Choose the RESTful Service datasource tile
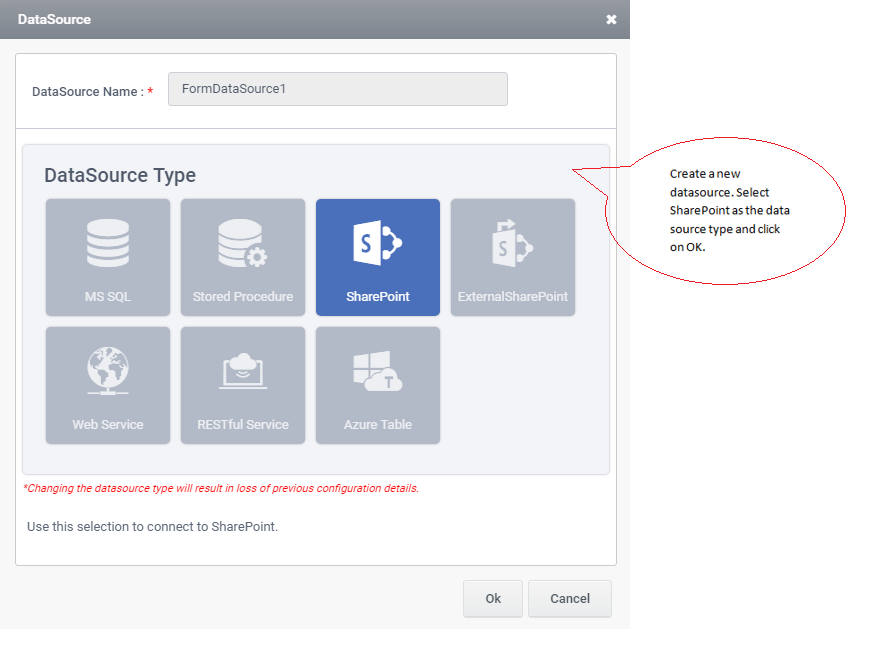The image size is (871, 645). (x=243, y=385)
